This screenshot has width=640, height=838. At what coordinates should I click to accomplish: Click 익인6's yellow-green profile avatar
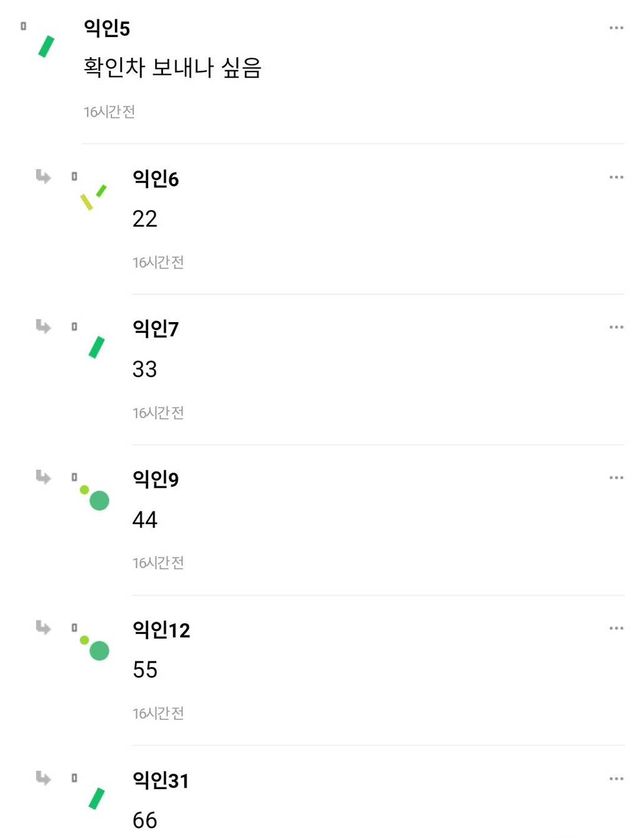(93, 196)
